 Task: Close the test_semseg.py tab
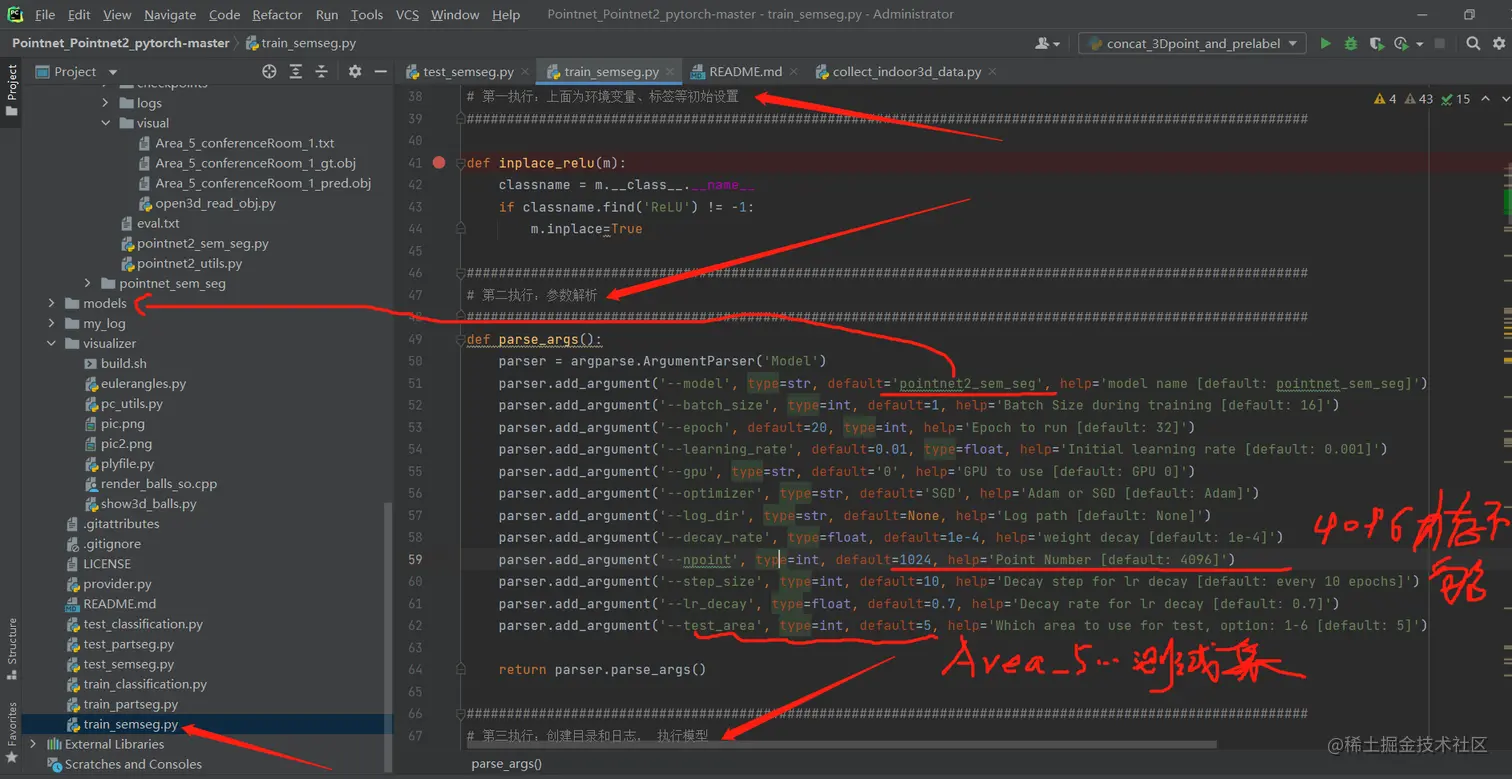point(525,72)
